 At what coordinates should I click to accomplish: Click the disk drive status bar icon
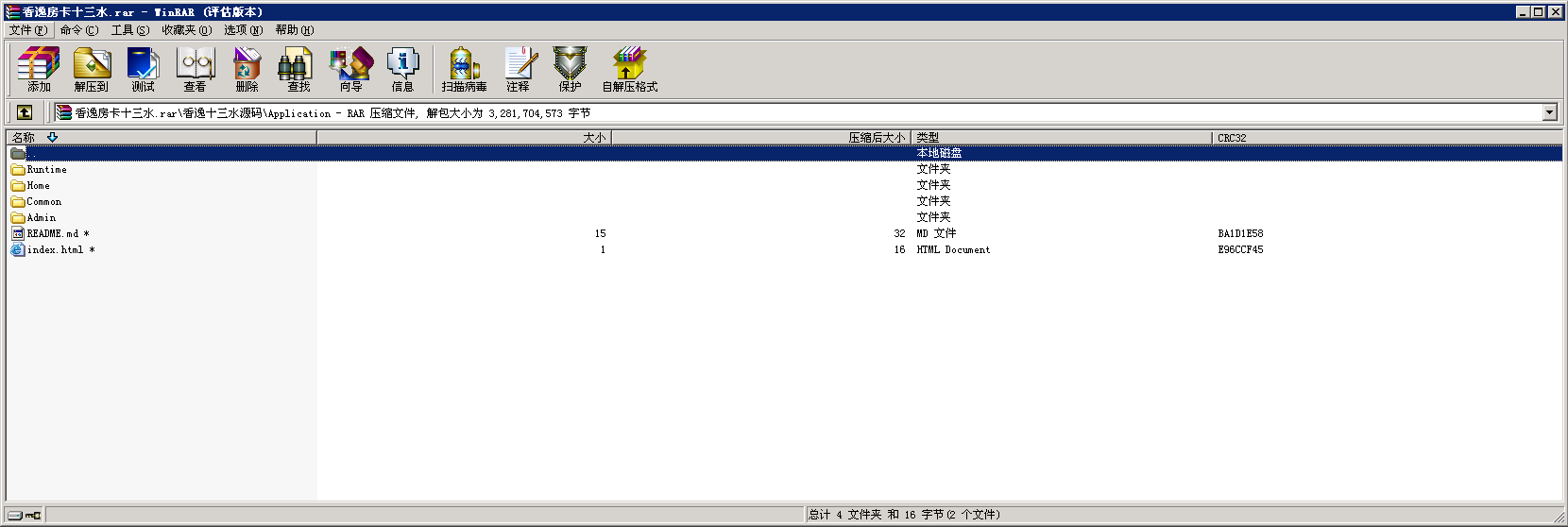pos(15,515)
